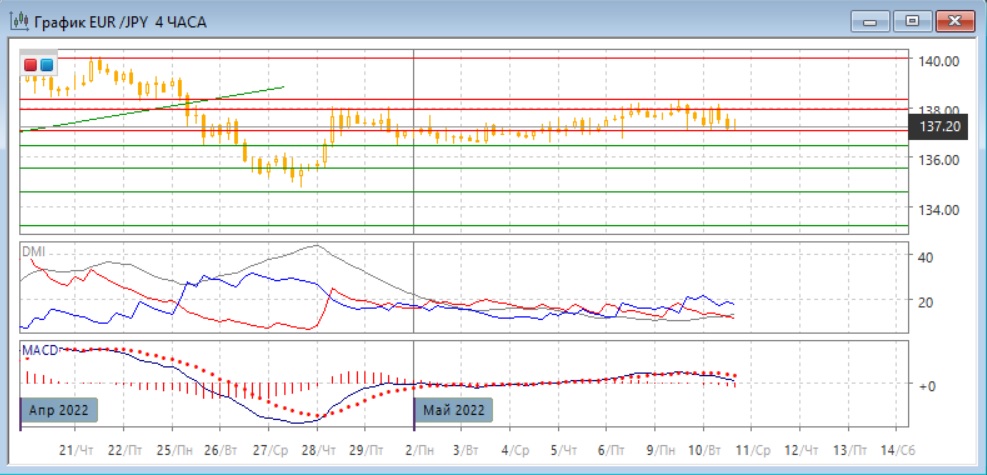Close the EUR/JPY chart window
Screen dimensions: 987x475
coord(953,21)
